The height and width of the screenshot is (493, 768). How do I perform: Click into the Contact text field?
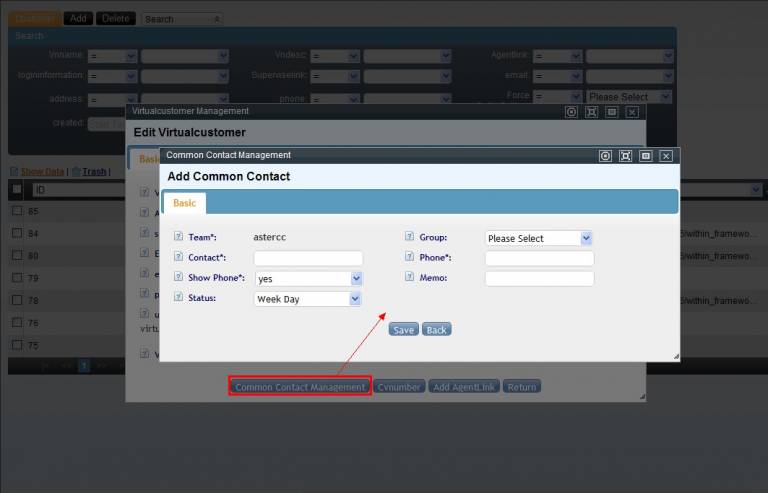pyautogui.click(x=308, y=258)
